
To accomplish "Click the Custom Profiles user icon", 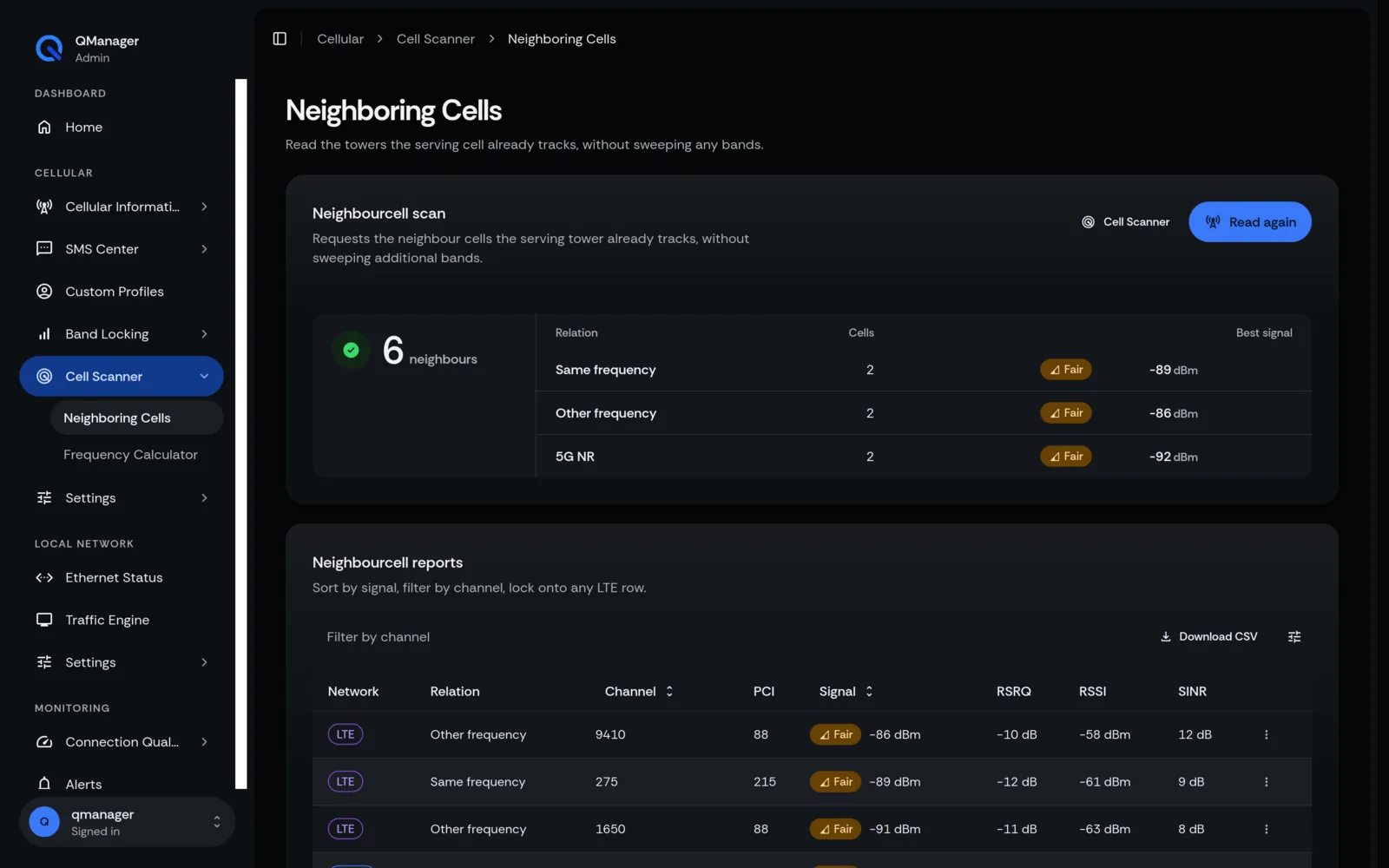I will click(44, 292).
